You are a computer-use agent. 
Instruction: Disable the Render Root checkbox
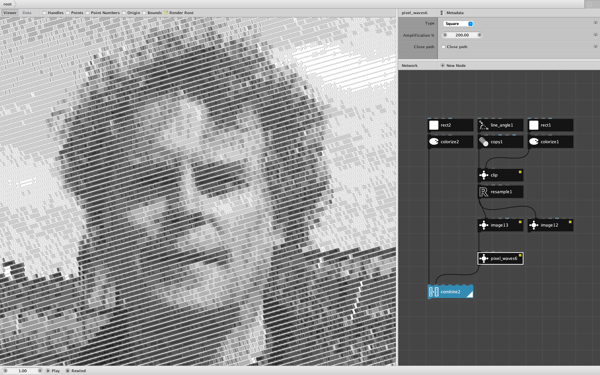click(x=166, y=13)
